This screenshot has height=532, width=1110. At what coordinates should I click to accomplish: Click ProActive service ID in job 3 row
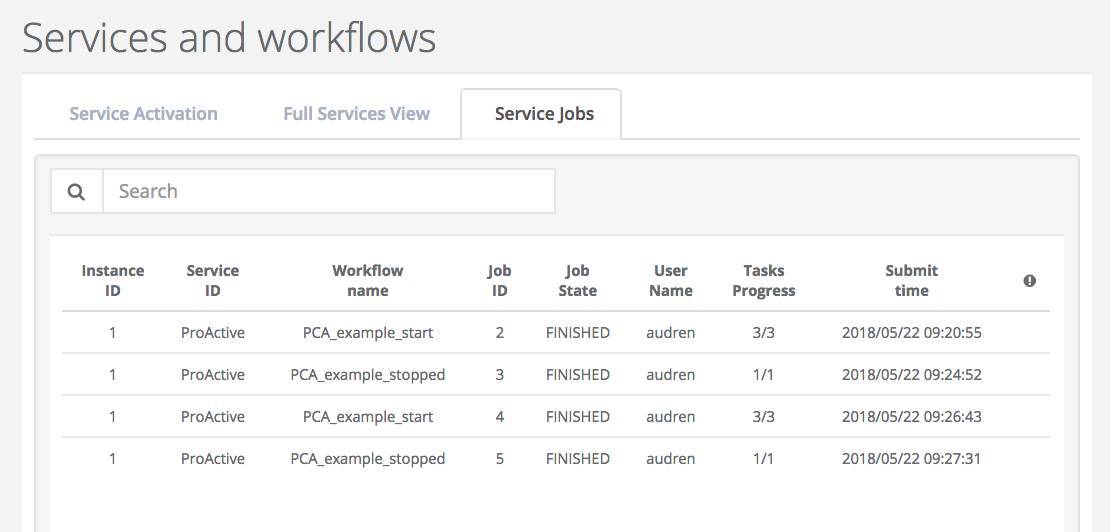coord(212,375)
